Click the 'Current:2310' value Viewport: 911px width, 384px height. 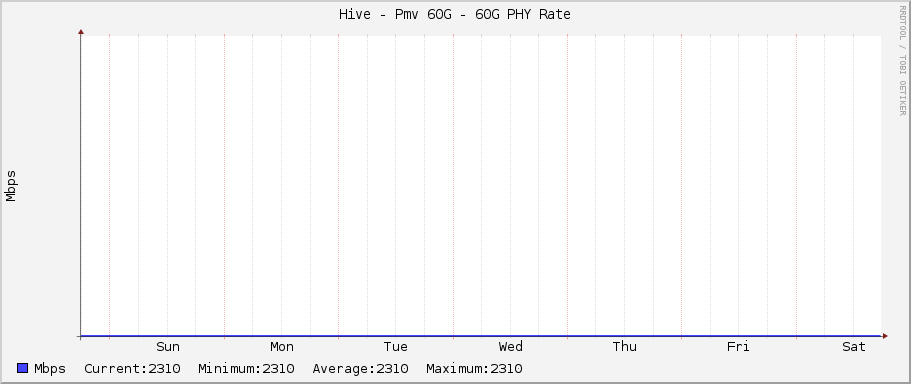[x=132, y=369]
